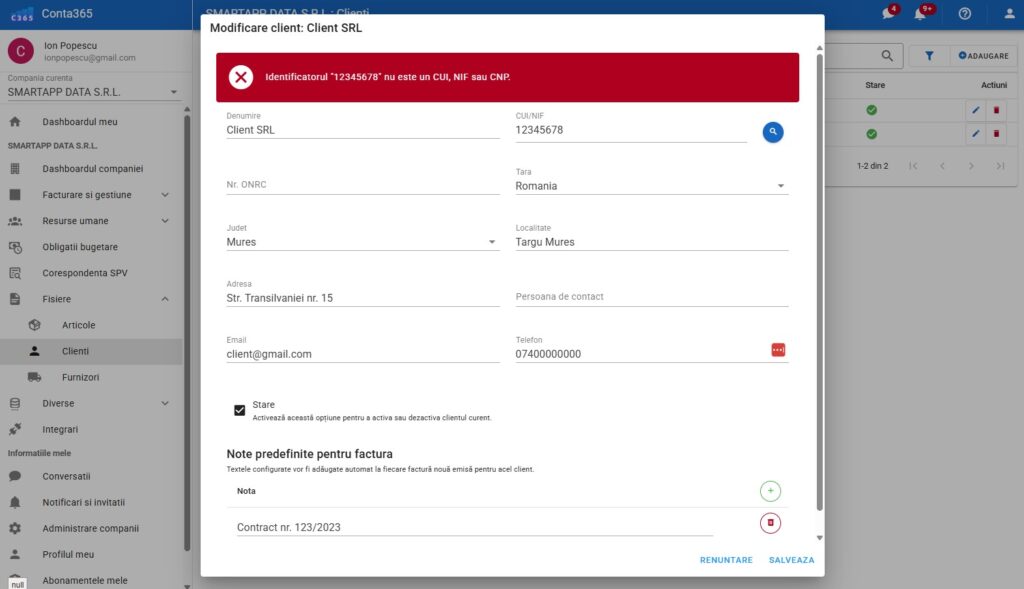Open the help question mark icon
The width and height of the screenshot is (1024, 589).
tap(964, 14)
